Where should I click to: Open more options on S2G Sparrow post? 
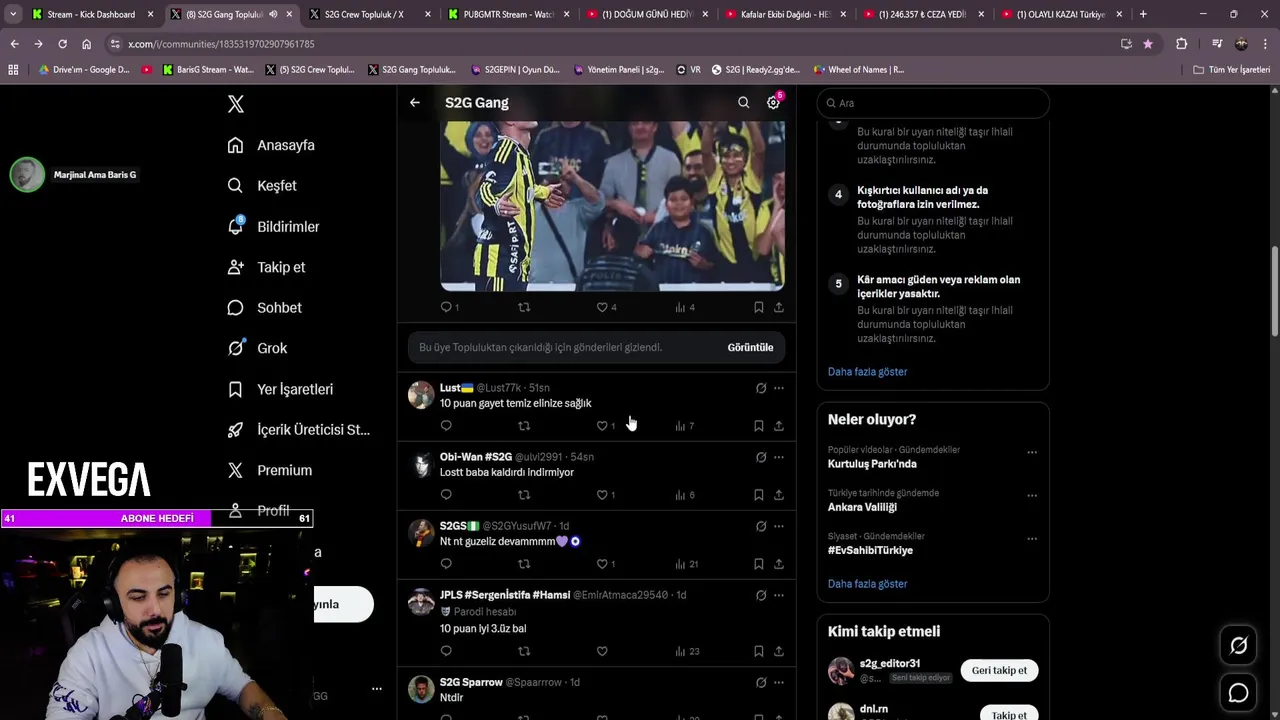tap(779, 682)
